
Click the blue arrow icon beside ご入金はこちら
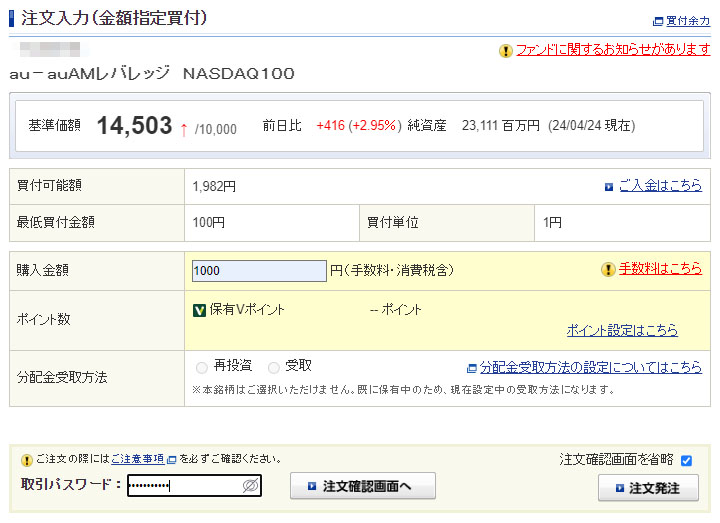609,186
